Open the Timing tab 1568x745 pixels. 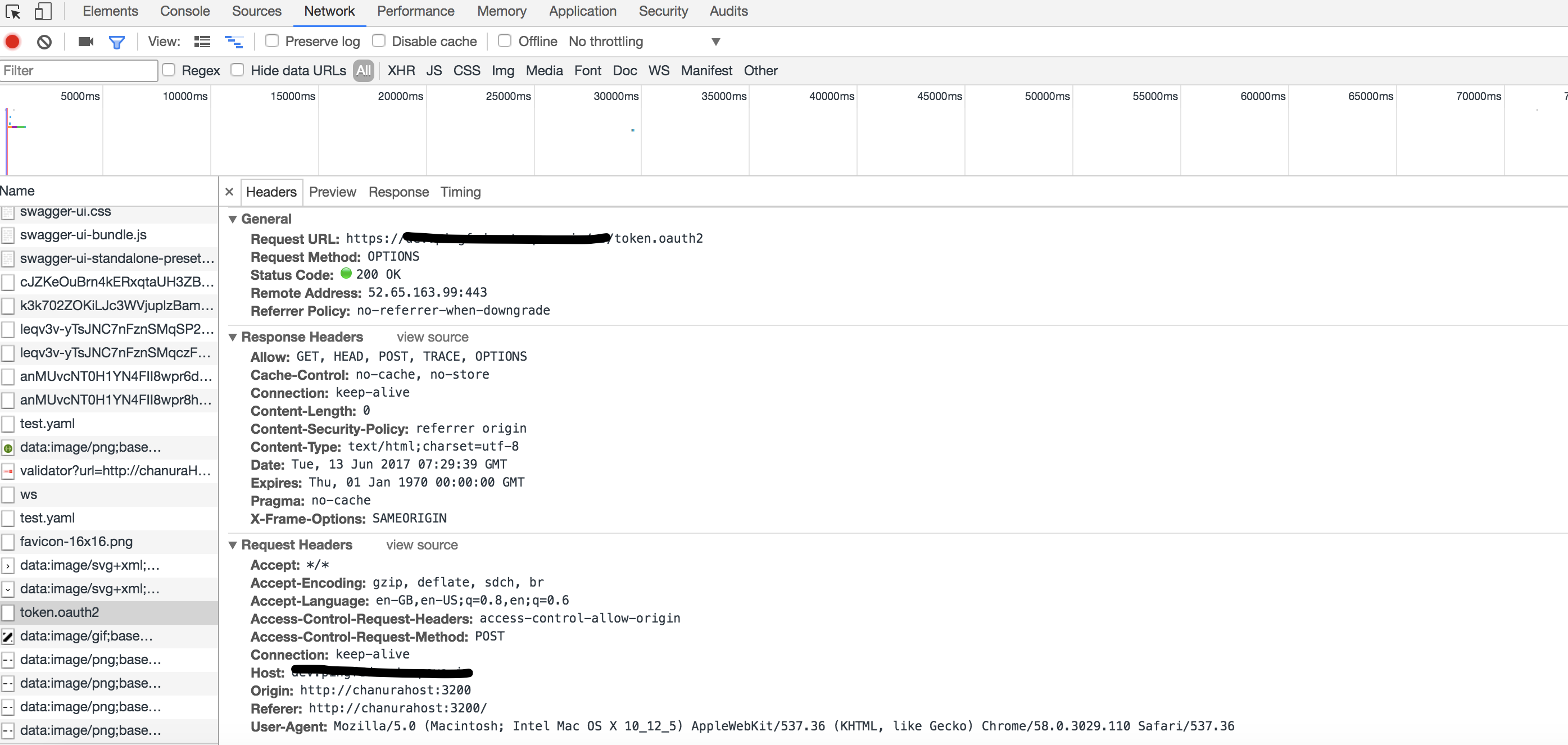460,192
